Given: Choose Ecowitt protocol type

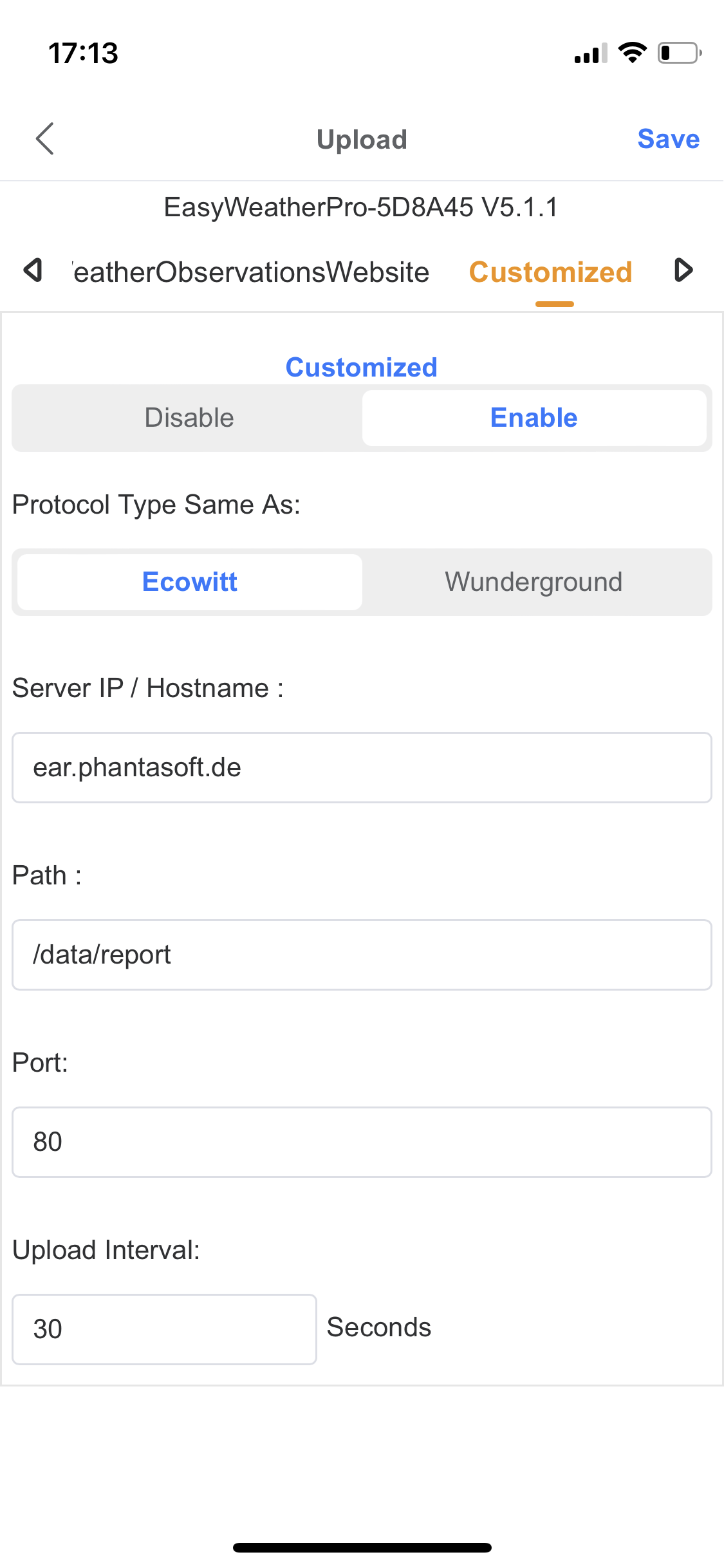Looking at the screenshot, I should (190, 582).
